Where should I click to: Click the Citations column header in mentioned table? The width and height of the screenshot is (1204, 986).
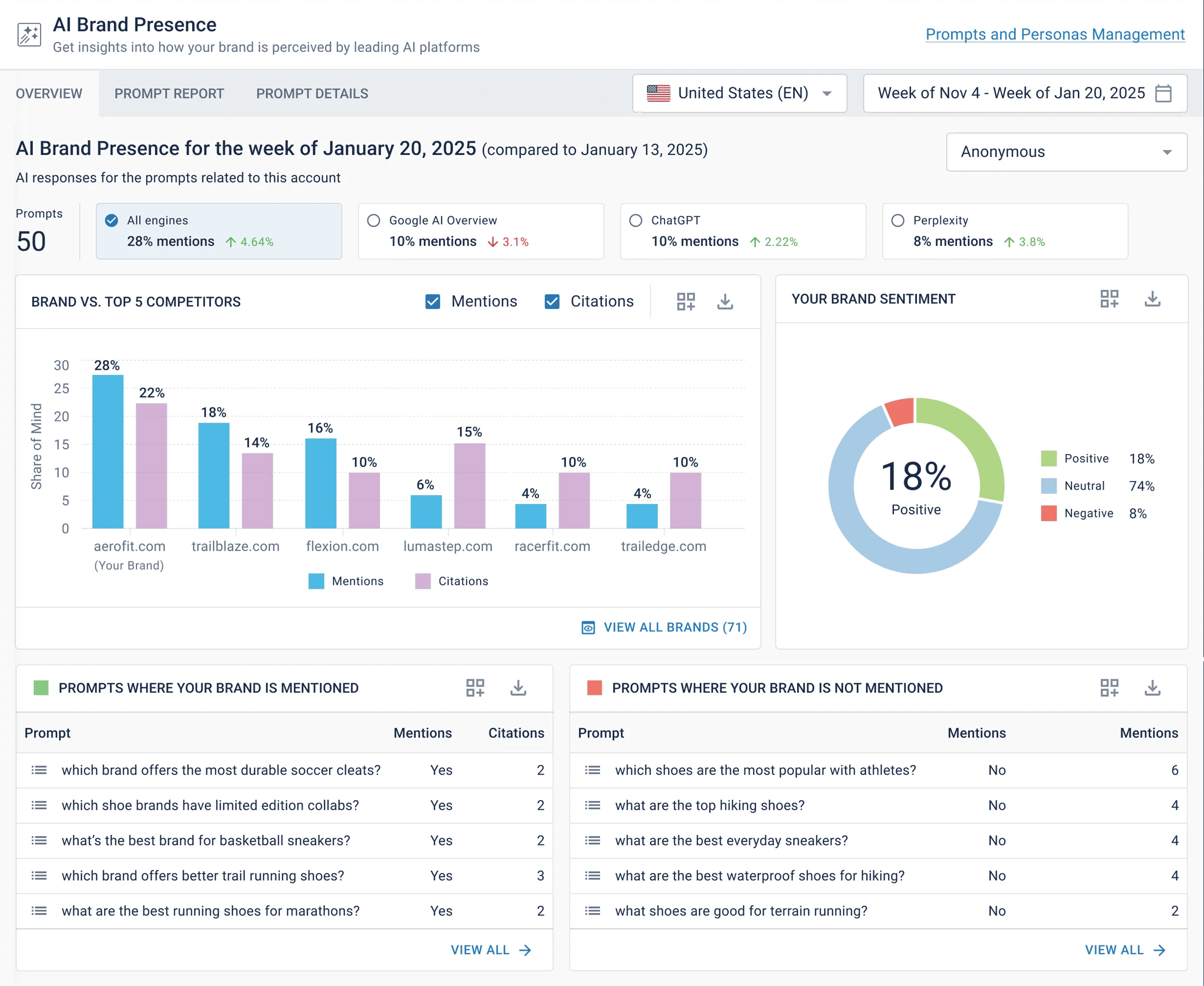[516, 733]
